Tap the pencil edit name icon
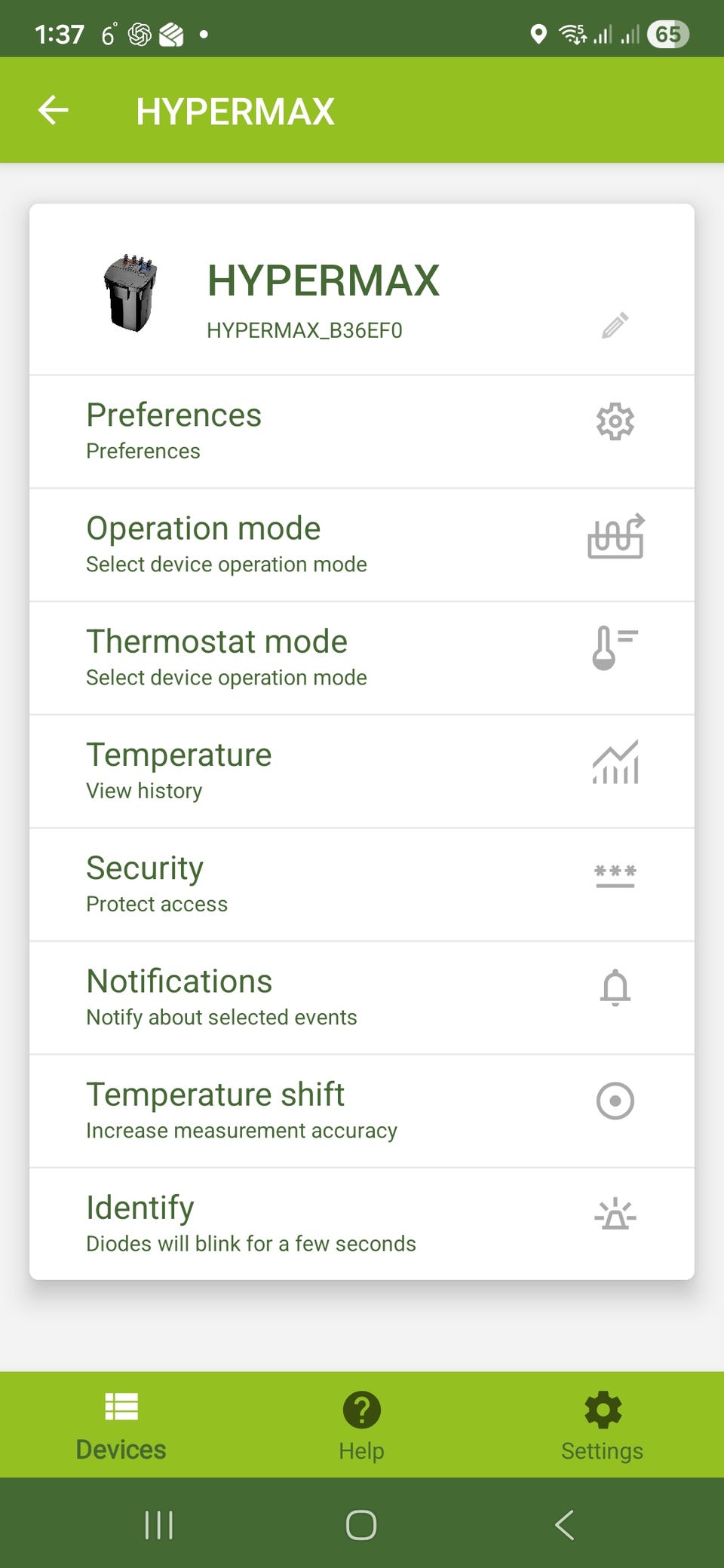Screen dimensions: 724x1568 (615, 326)
